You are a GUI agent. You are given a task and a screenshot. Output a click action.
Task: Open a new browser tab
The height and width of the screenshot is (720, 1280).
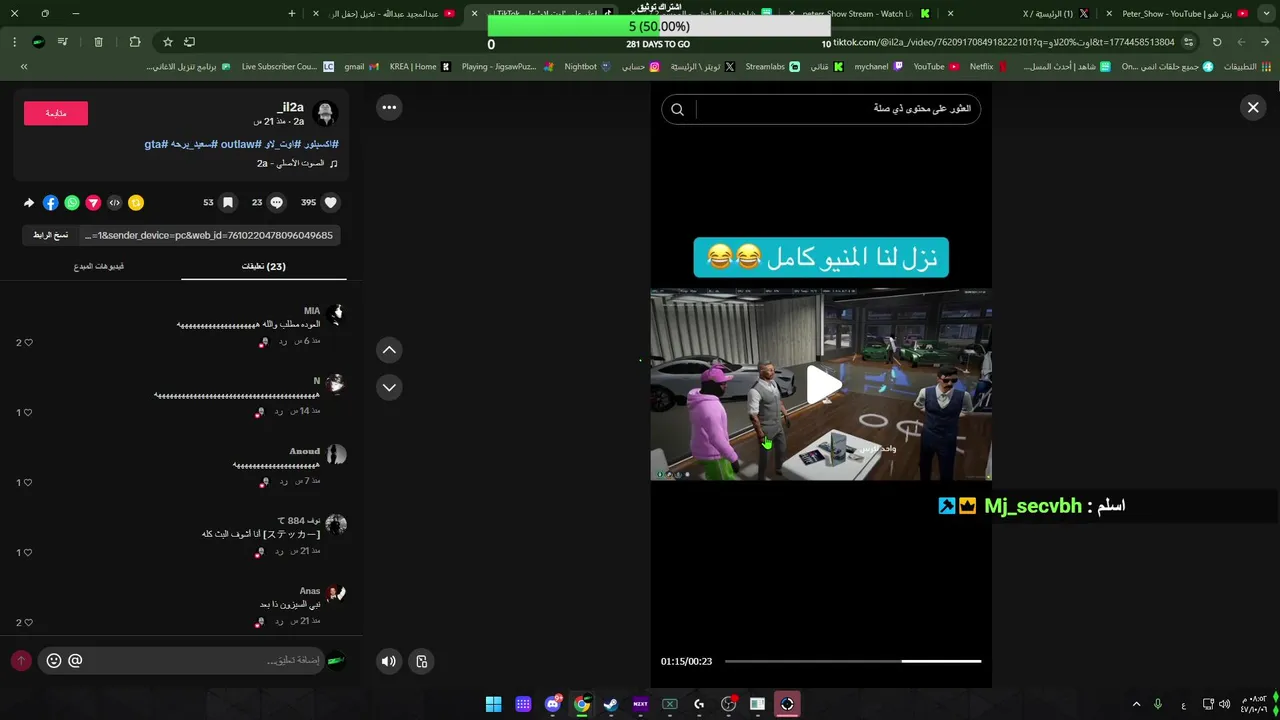pyautogui.click(x=292, y=14)
